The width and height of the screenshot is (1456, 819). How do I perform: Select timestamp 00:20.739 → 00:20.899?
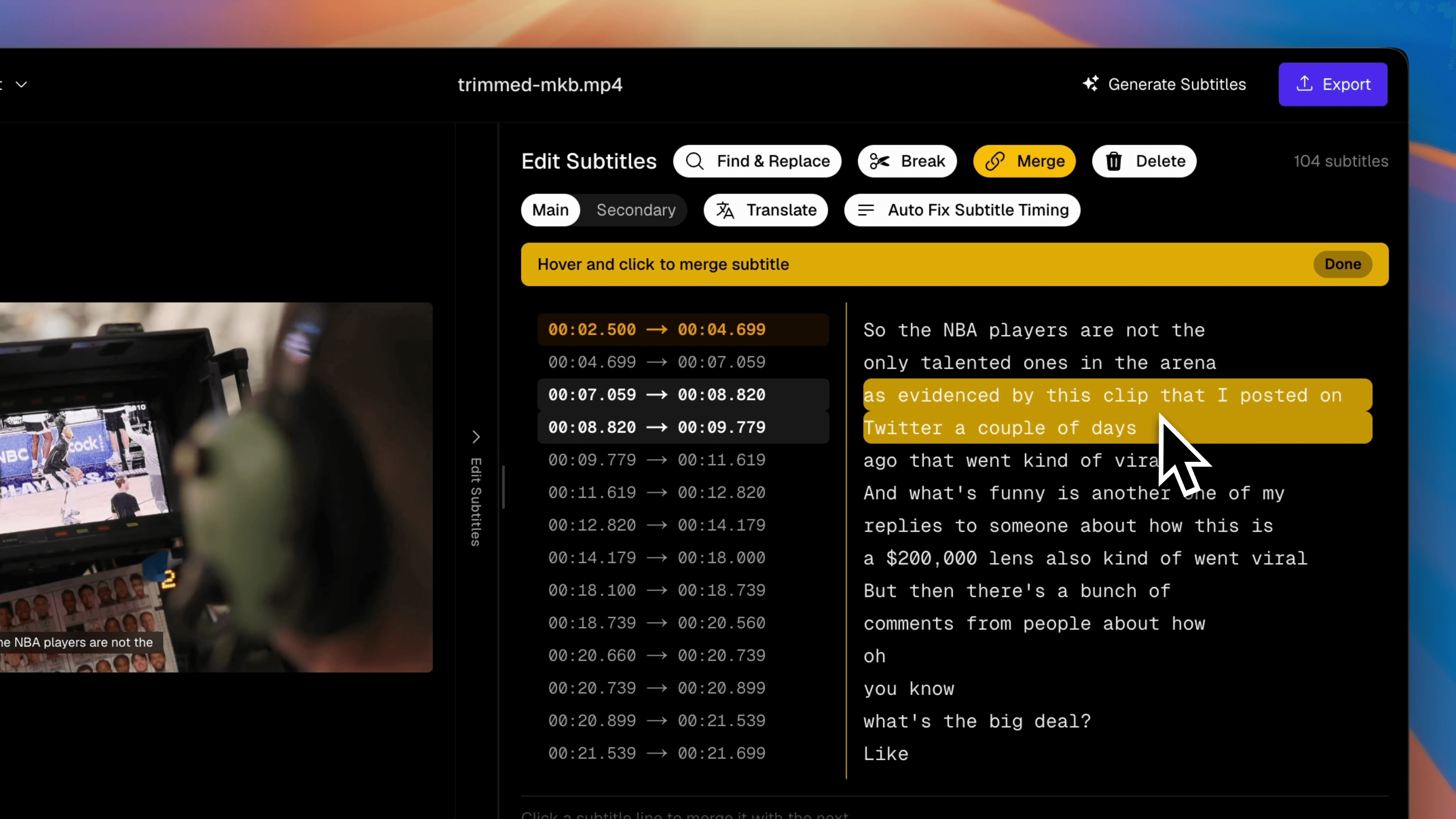[x=683, y=689]
